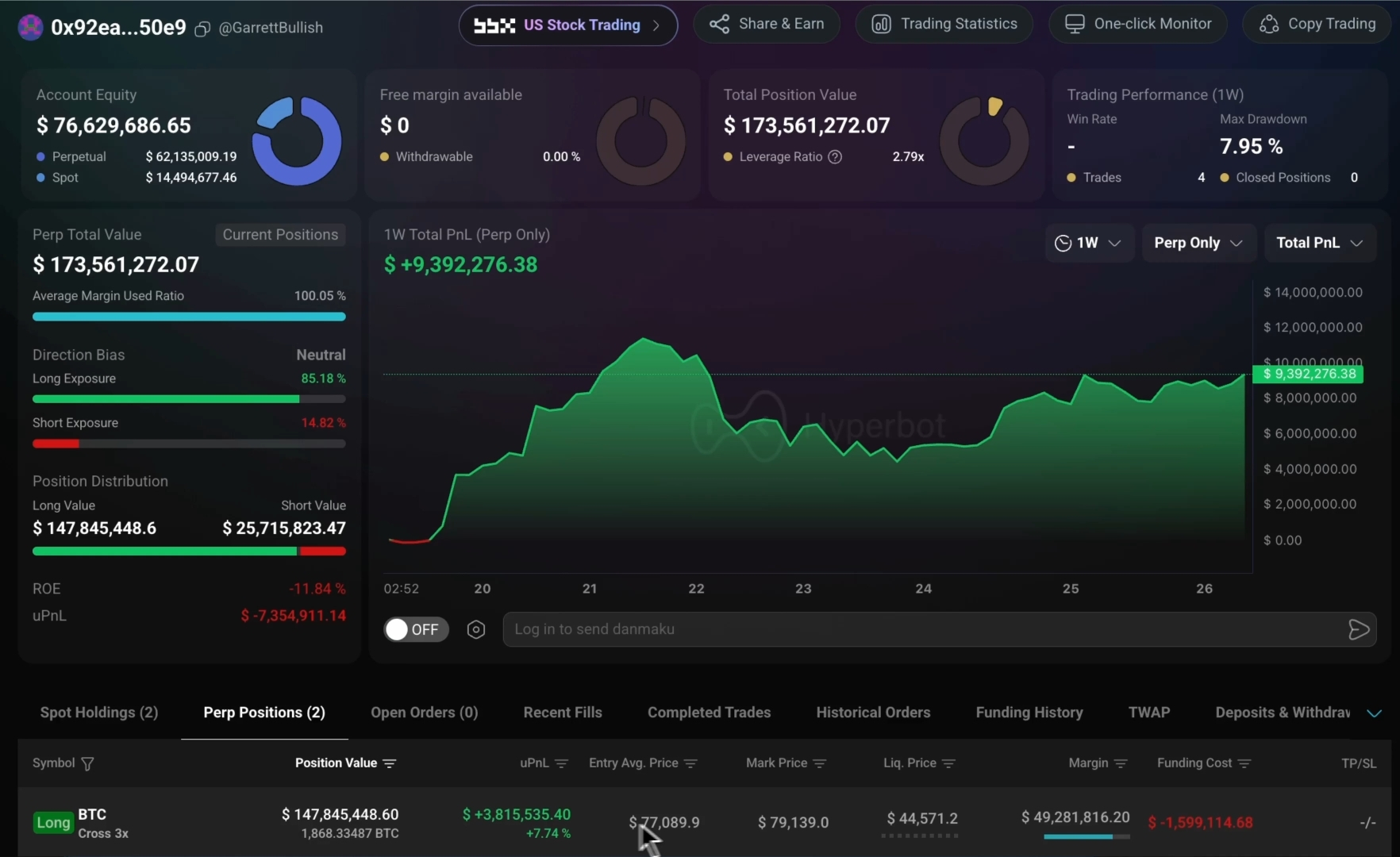Open Deposits & Withdrawals tab

point(1283,713)
